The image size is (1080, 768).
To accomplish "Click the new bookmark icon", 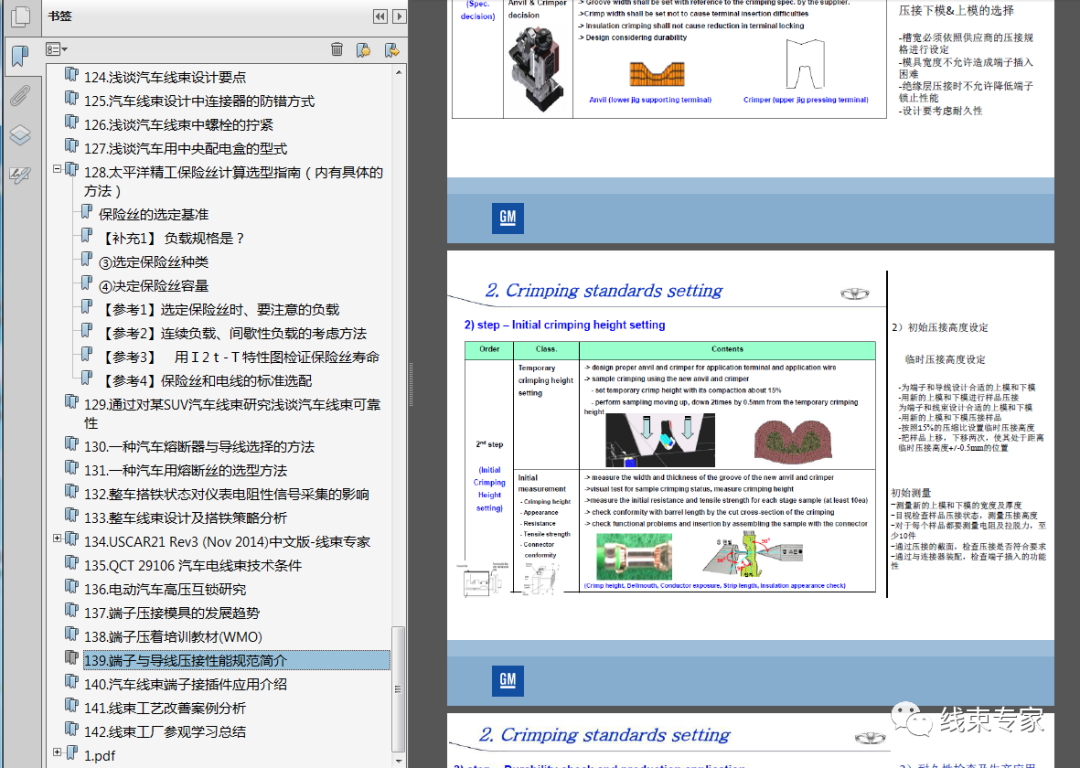I will [364, 50].
